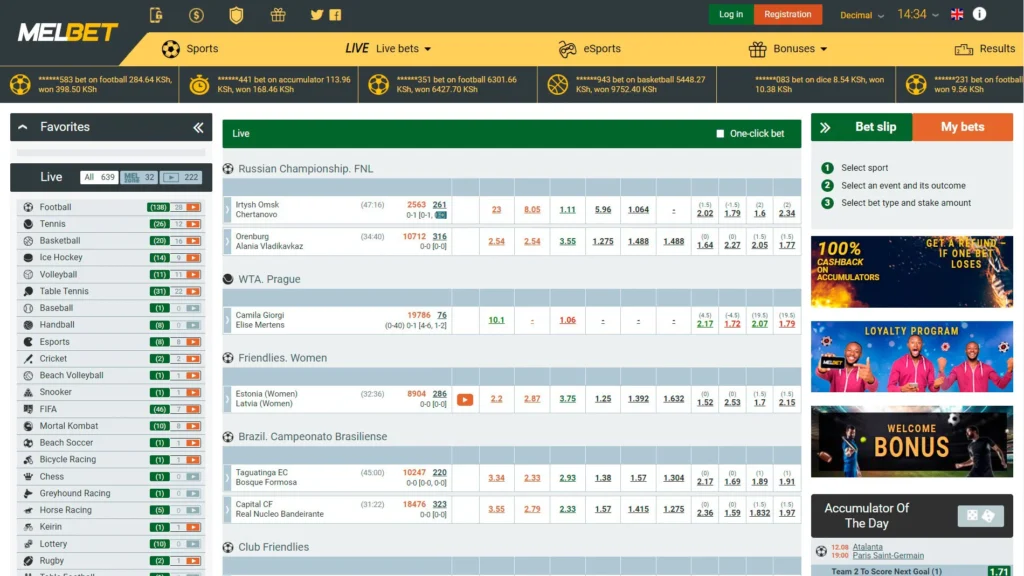Screen dimensions: 1024x576
Task: Click the Registration button
Action: (x=788, y=14)
